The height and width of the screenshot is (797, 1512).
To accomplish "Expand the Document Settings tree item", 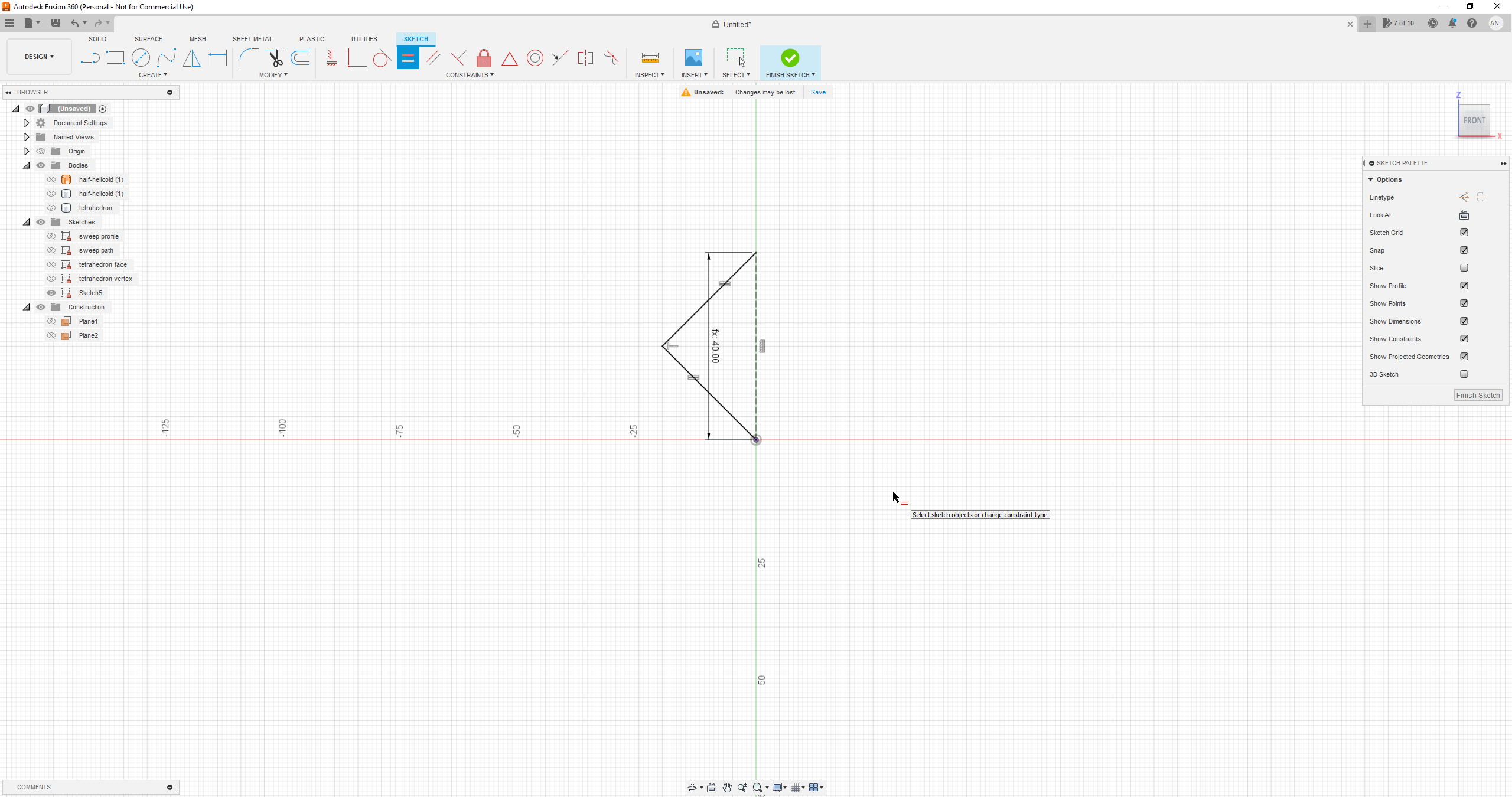I will coord(26,123).
